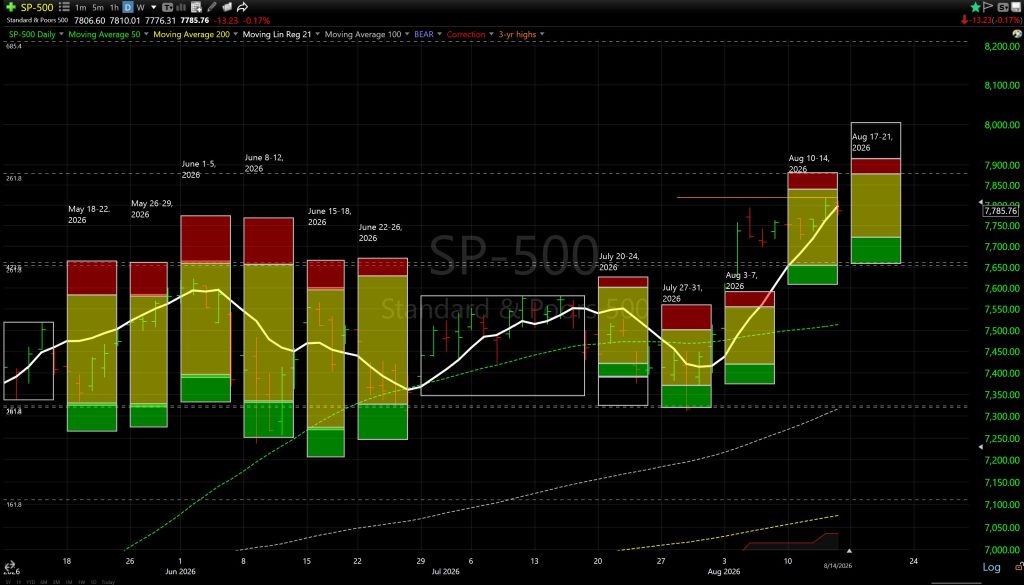Click the red -0.17% change figure in the quote row
The width and height of the screenshot is (1024, 585).
pos(256,20)
